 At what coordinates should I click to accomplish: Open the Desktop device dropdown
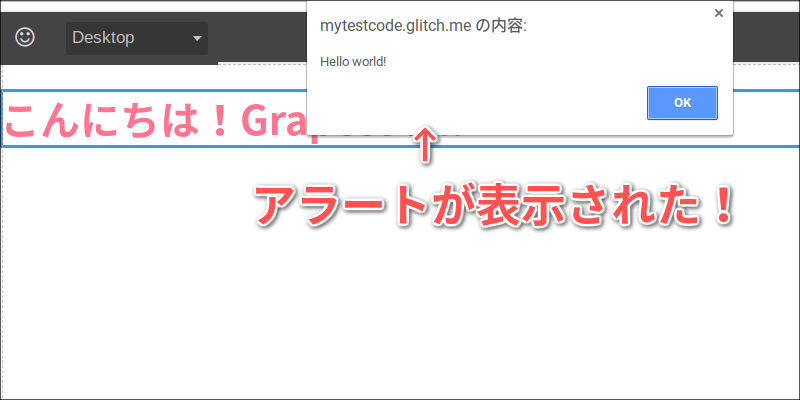coord(137,38)
